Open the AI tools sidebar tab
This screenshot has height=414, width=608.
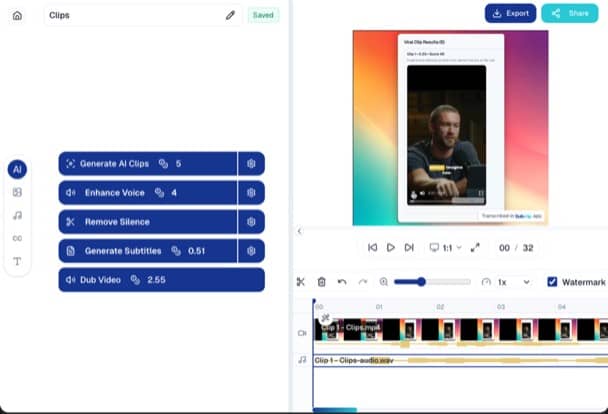point(17,169)
